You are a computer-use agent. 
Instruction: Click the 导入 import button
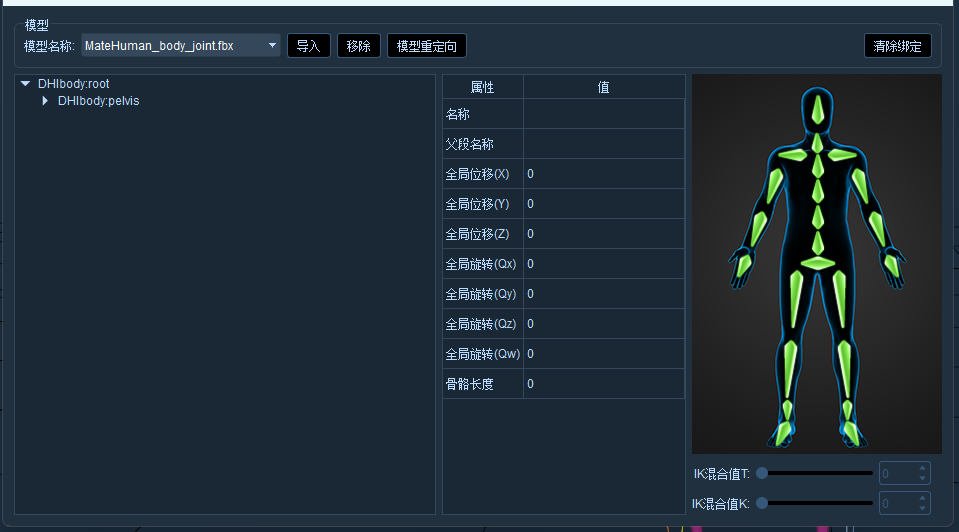pos(308,46)
